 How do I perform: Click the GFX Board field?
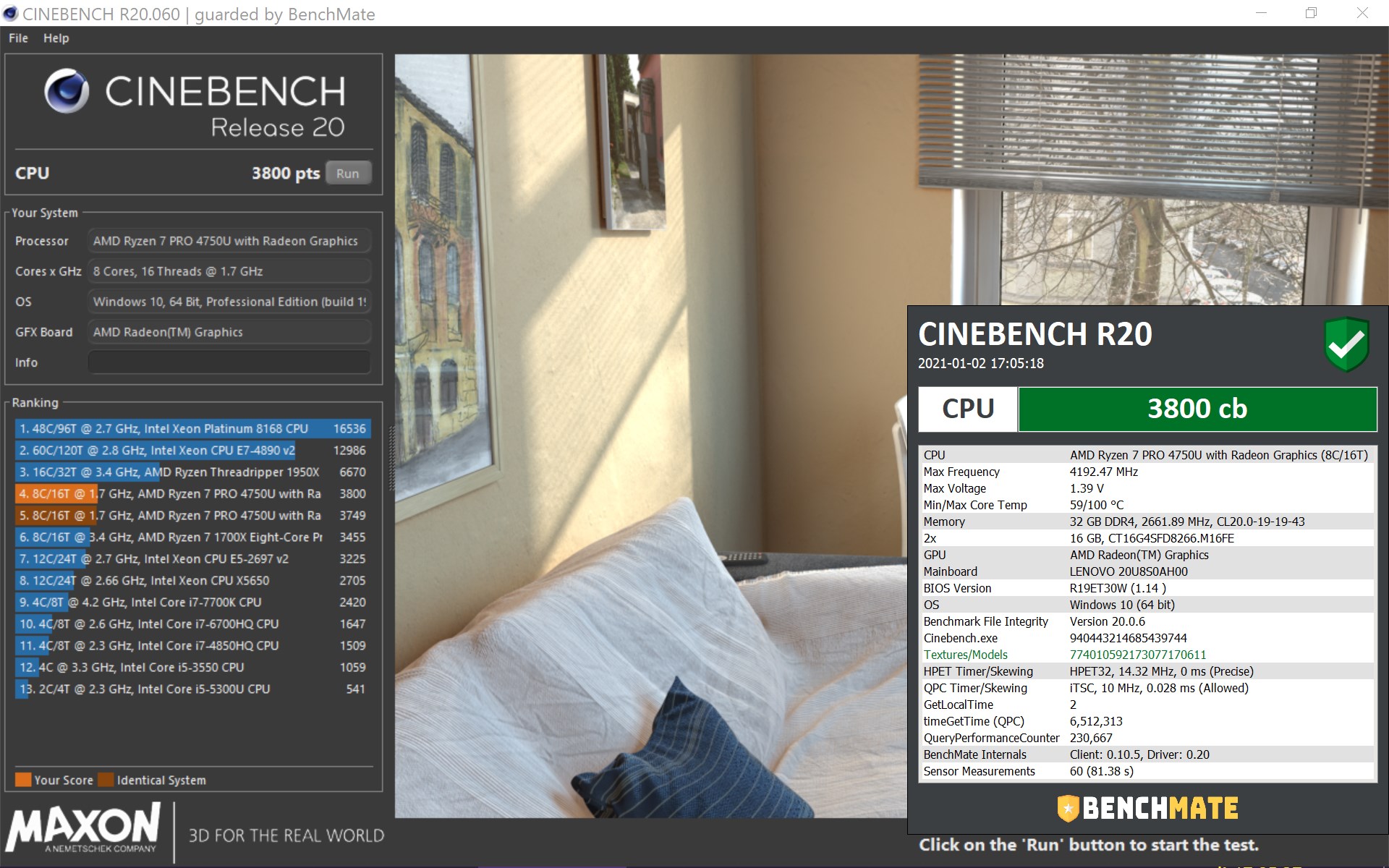tap(229, 332)
